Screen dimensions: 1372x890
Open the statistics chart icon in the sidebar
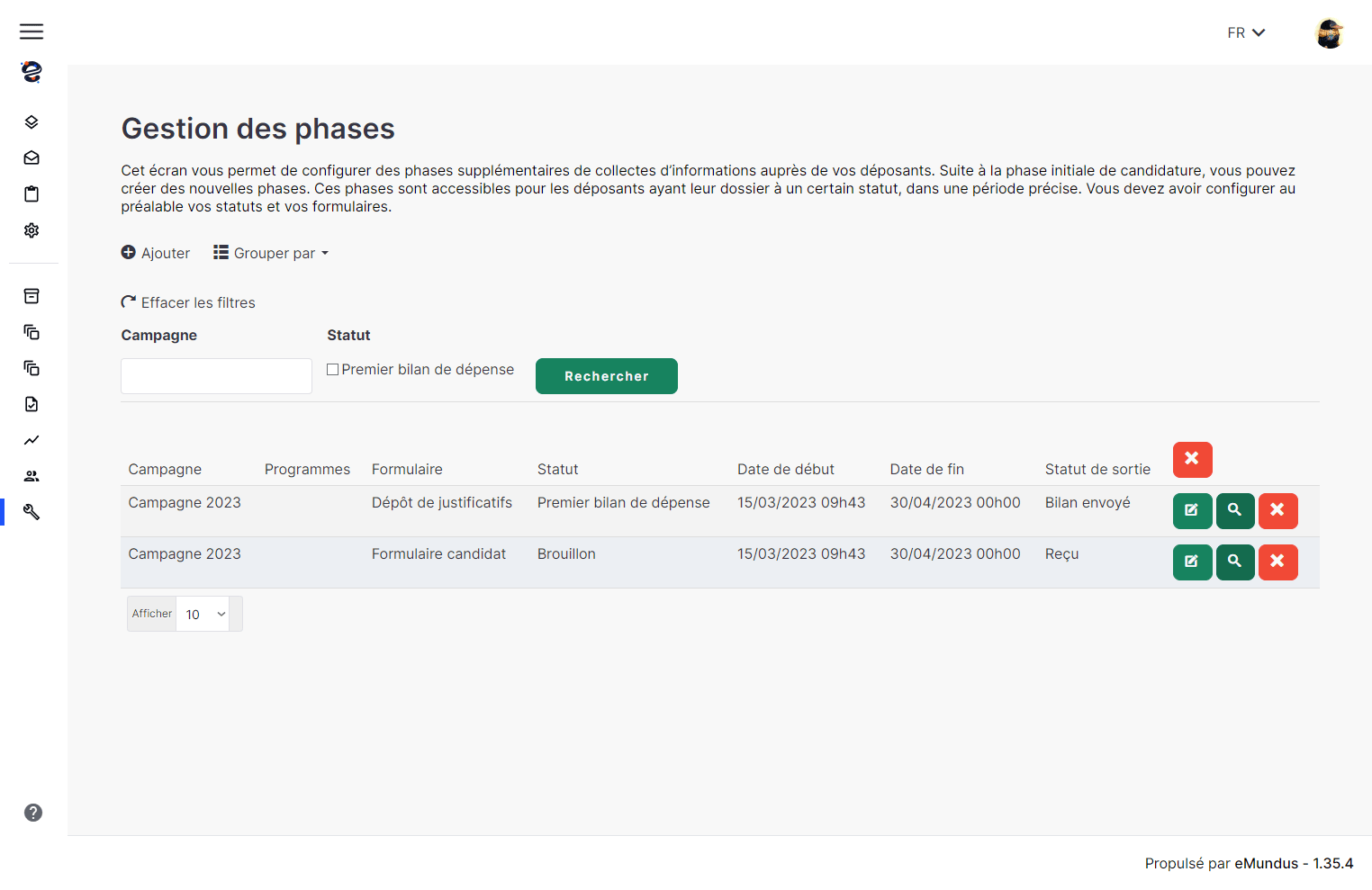point(32,440)
